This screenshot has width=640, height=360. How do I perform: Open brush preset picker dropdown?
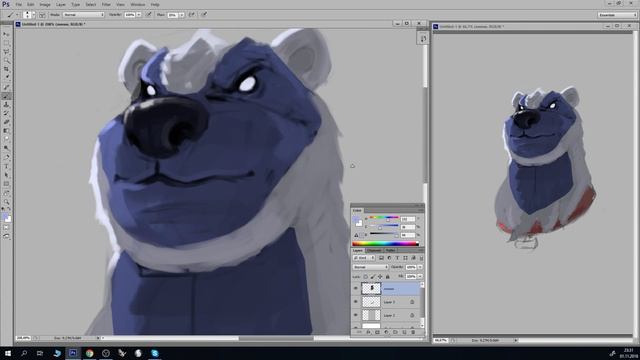[33, 15]
